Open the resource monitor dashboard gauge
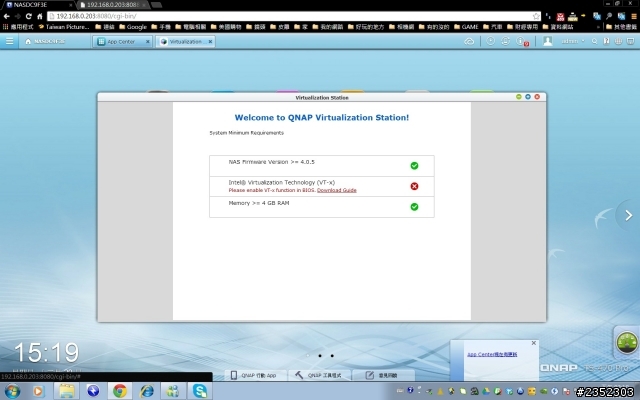 tap(627, 342)
